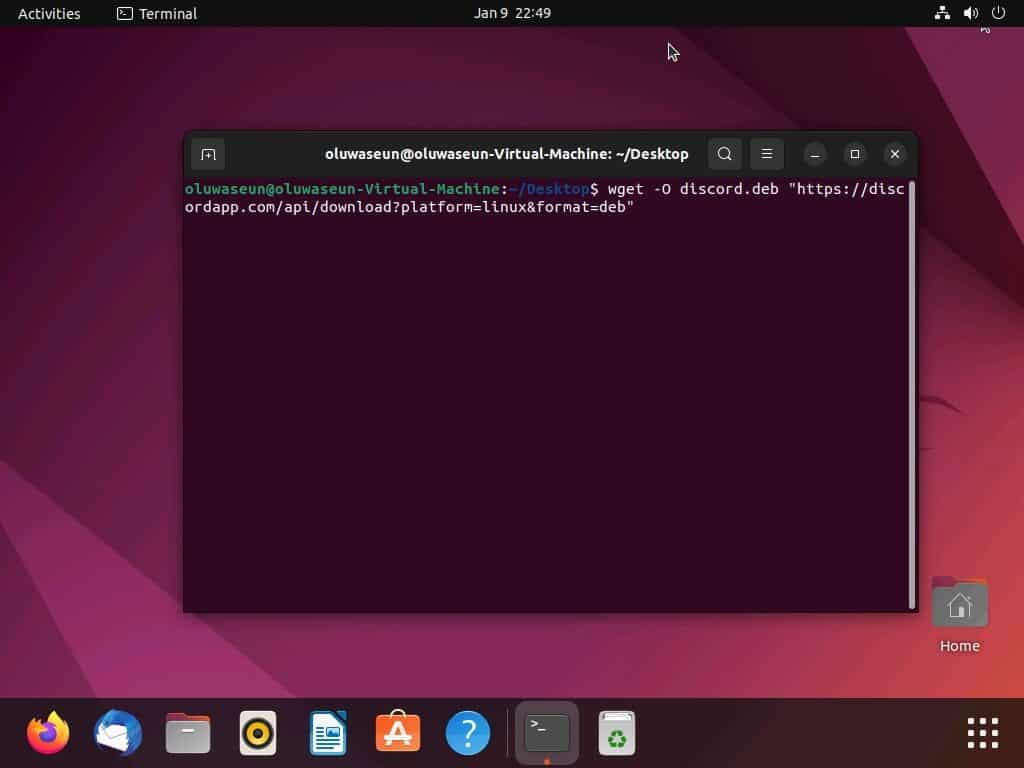The height and width of the screenshot is (768, 1024).
Task: Open the terminal search icon
Action: pyautogui.click(x=724, y=154)
